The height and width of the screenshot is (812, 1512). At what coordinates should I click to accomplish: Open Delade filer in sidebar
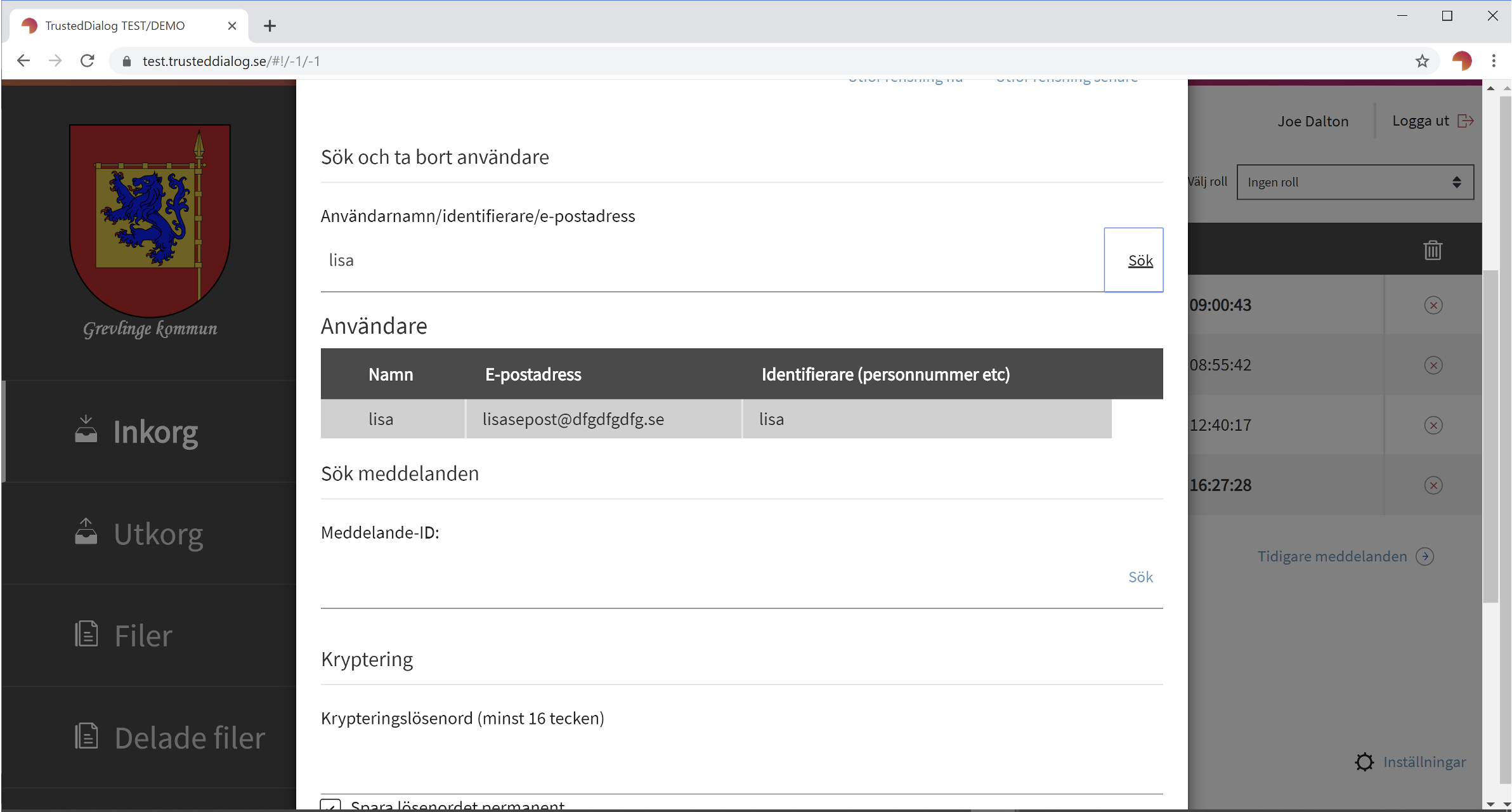(x=189, y=738)
